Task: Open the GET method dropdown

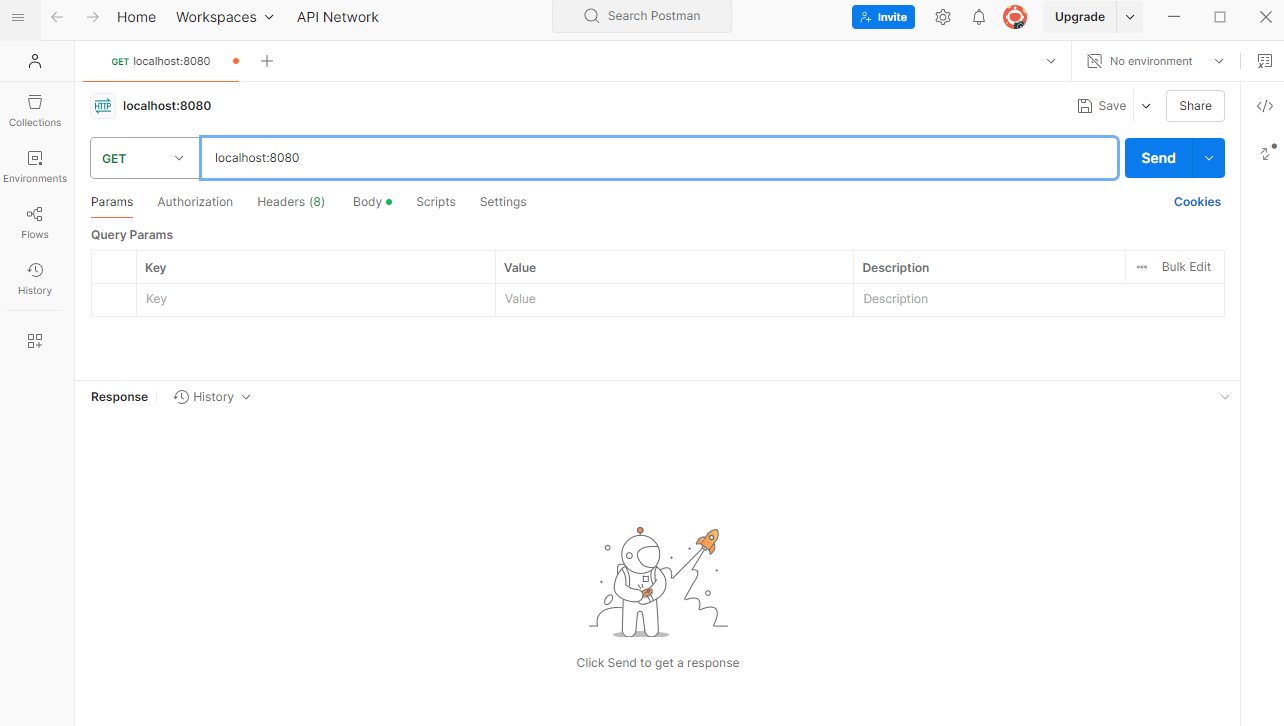Action: [x=145, y=158]
